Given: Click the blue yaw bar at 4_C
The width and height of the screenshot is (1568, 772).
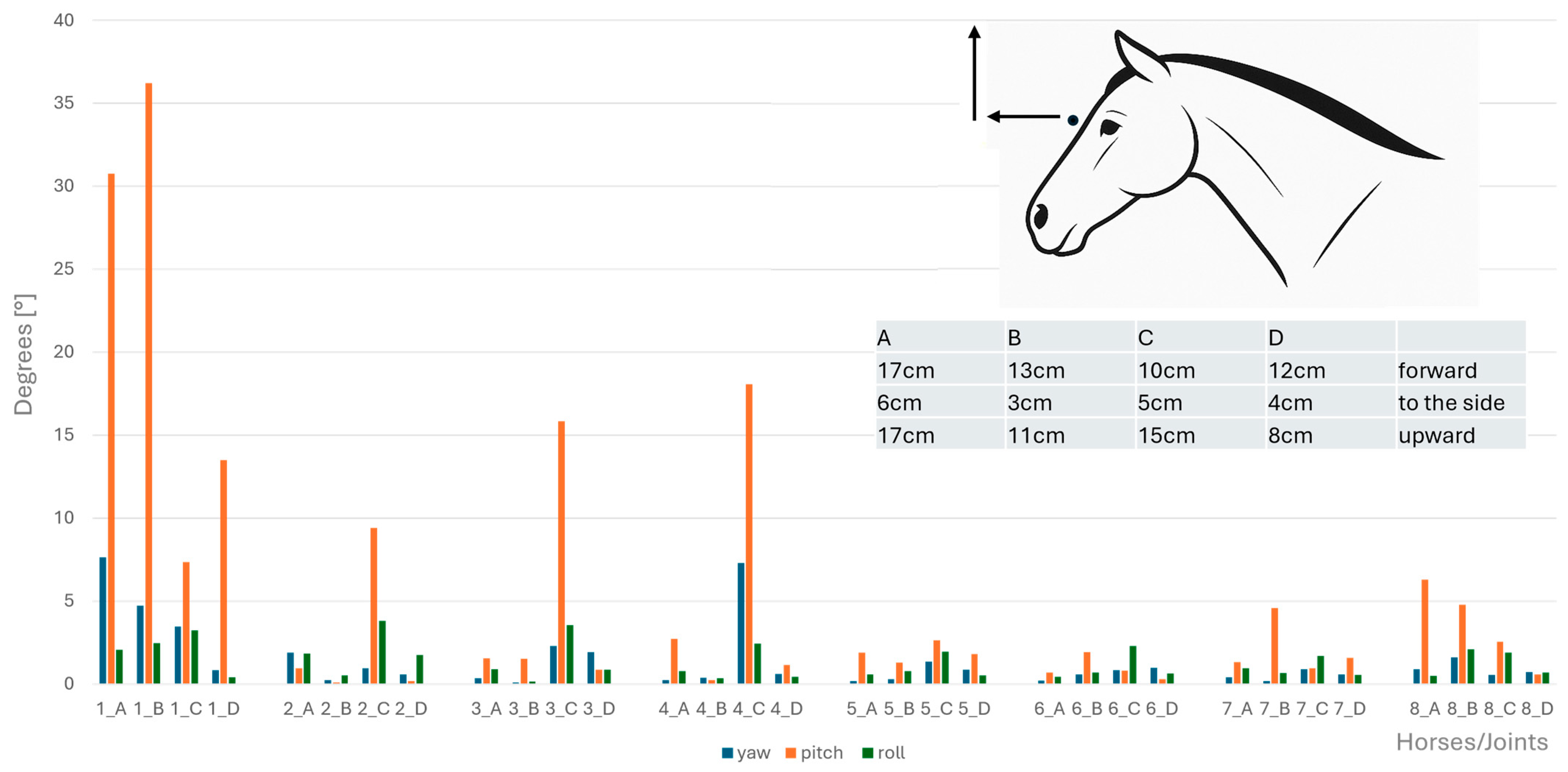Looking at the screenshot, I should coord(741,623).
